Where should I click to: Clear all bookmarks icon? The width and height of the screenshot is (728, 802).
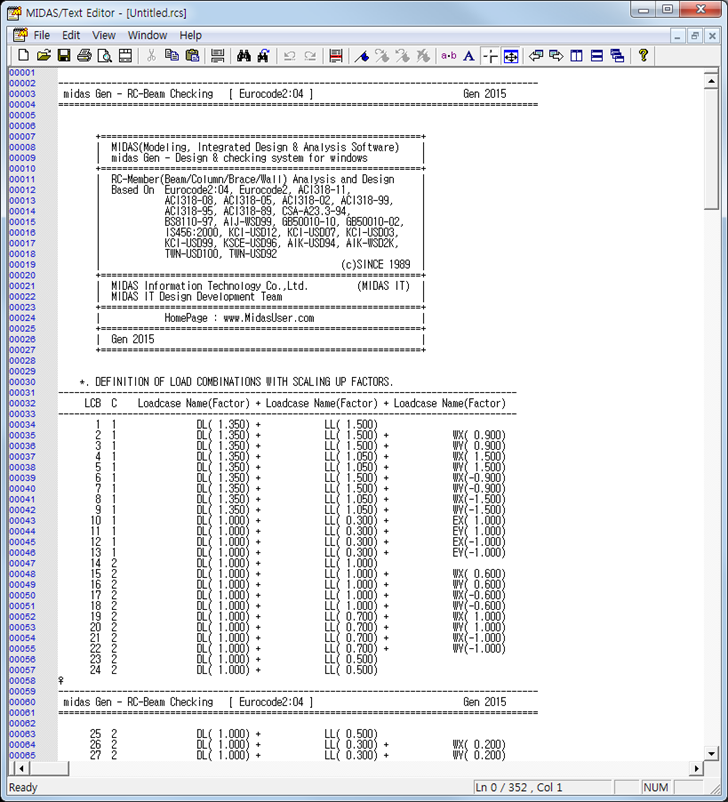(x=423, y=56)
